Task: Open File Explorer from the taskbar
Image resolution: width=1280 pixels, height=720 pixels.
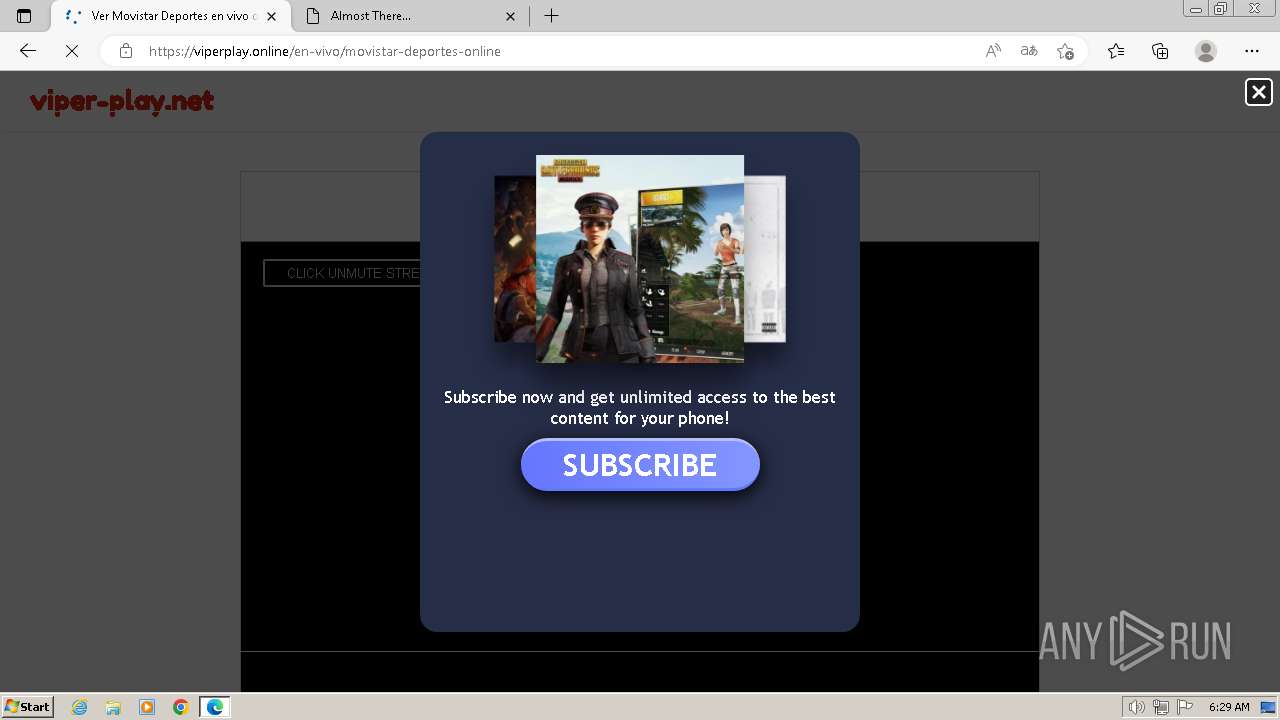Action: coord(113,707)
